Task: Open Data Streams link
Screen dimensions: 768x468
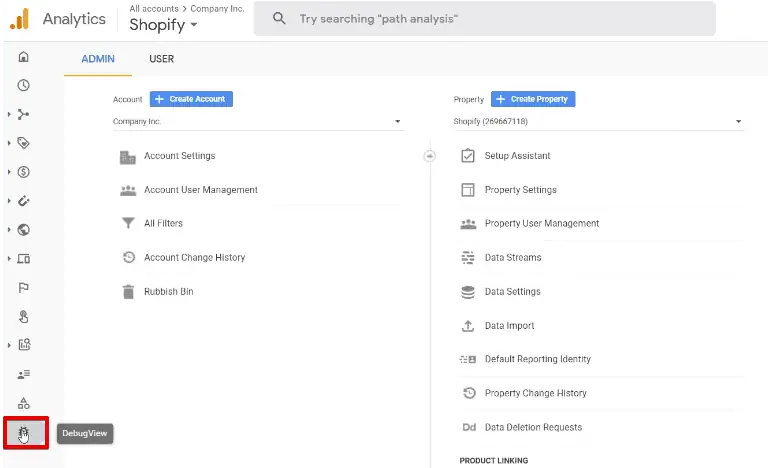Action: pyautogui.click(x=513, y=257)
